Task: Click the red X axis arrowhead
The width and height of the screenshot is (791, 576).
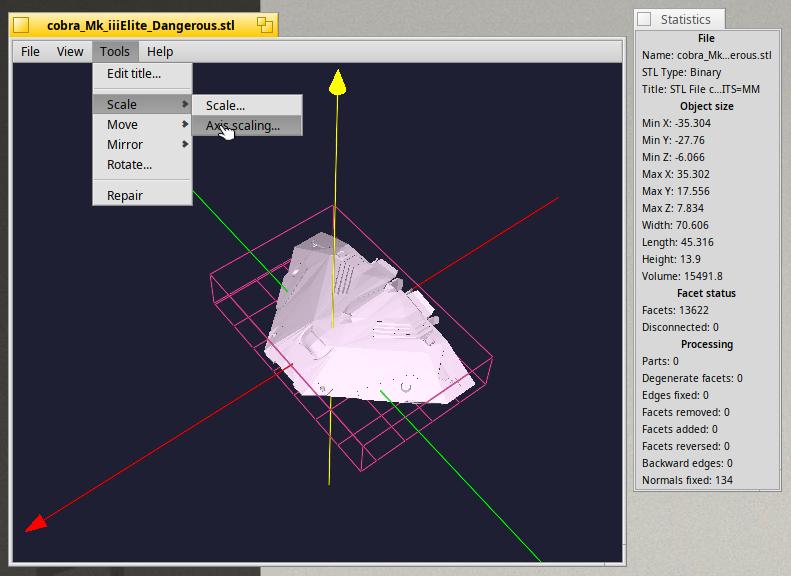Action: (x=36, y=523)
